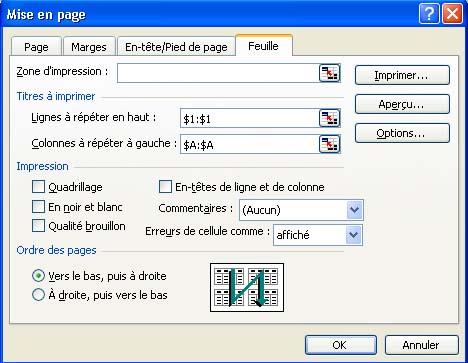468x363 pixels.
Task: Open the Commentaires dropdown
Action: 354,210
